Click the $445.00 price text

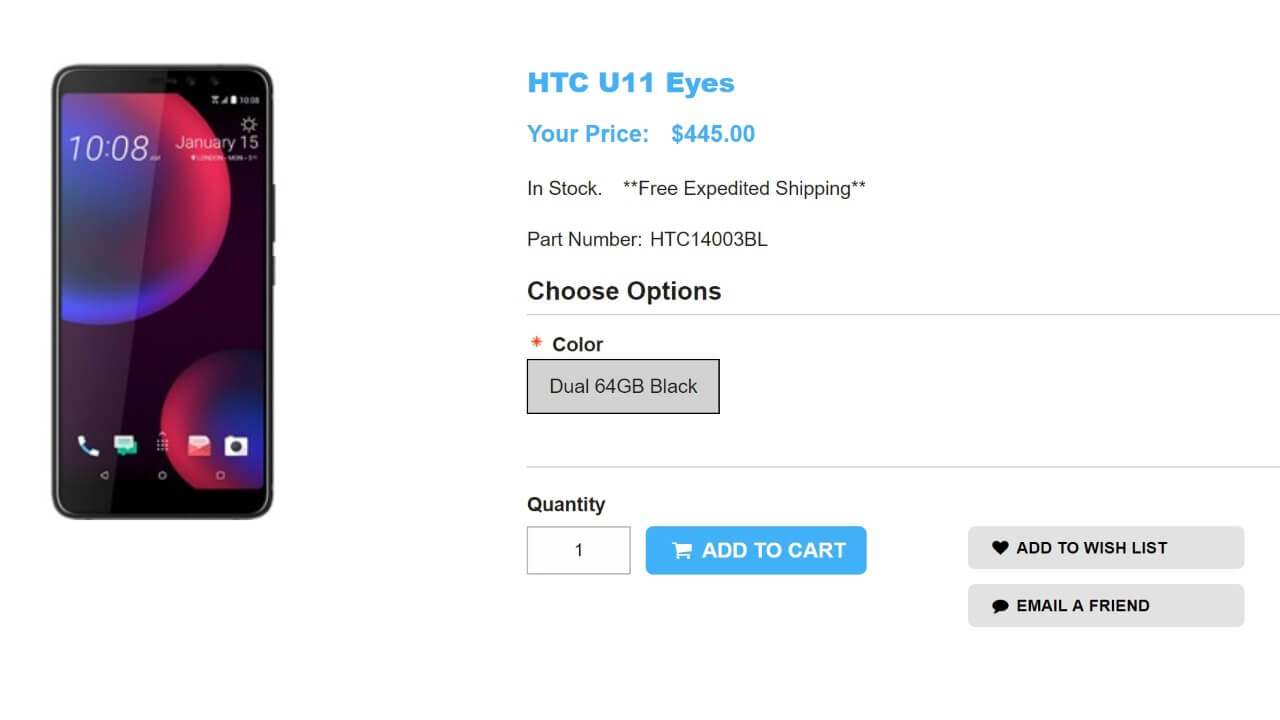[713, 134]
